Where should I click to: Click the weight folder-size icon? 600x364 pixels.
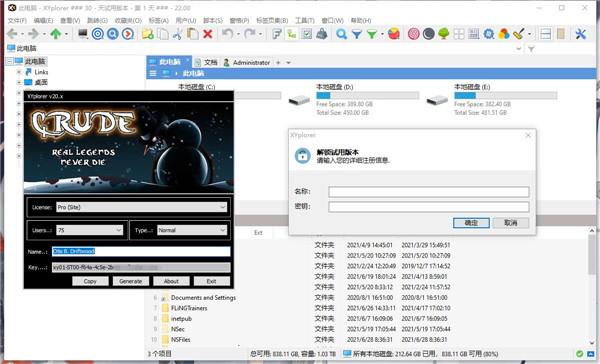click(x=321, y=34)
